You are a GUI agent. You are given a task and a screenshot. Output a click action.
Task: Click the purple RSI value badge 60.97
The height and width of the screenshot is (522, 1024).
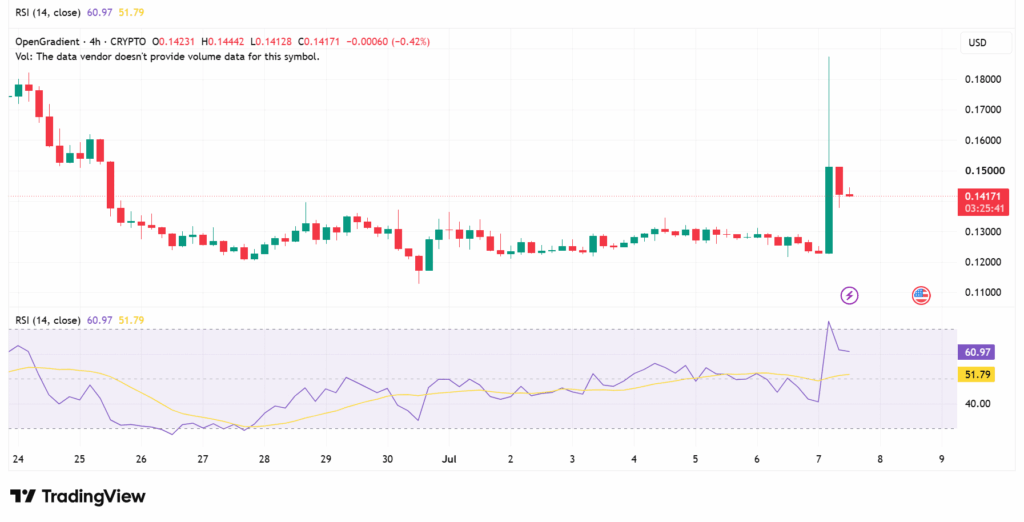pos(978,352)
